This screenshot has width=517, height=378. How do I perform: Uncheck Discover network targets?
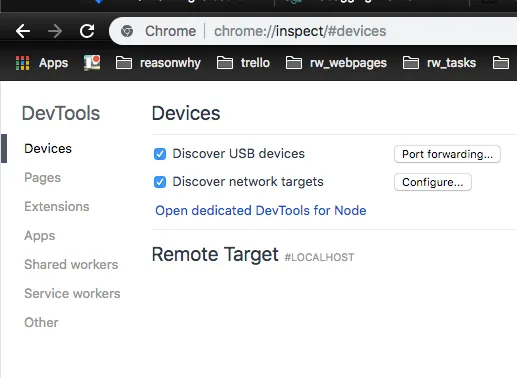[x=160, y=182]
